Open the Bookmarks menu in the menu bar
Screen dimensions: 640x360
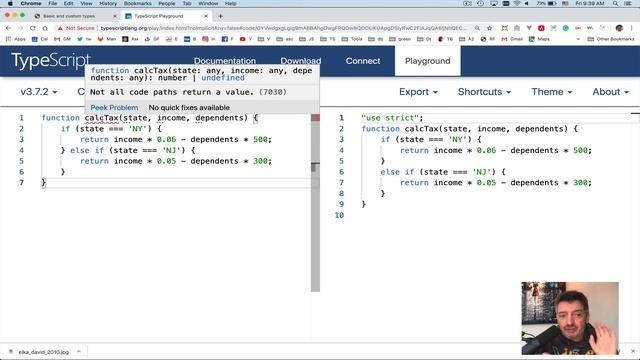[138, 3]
